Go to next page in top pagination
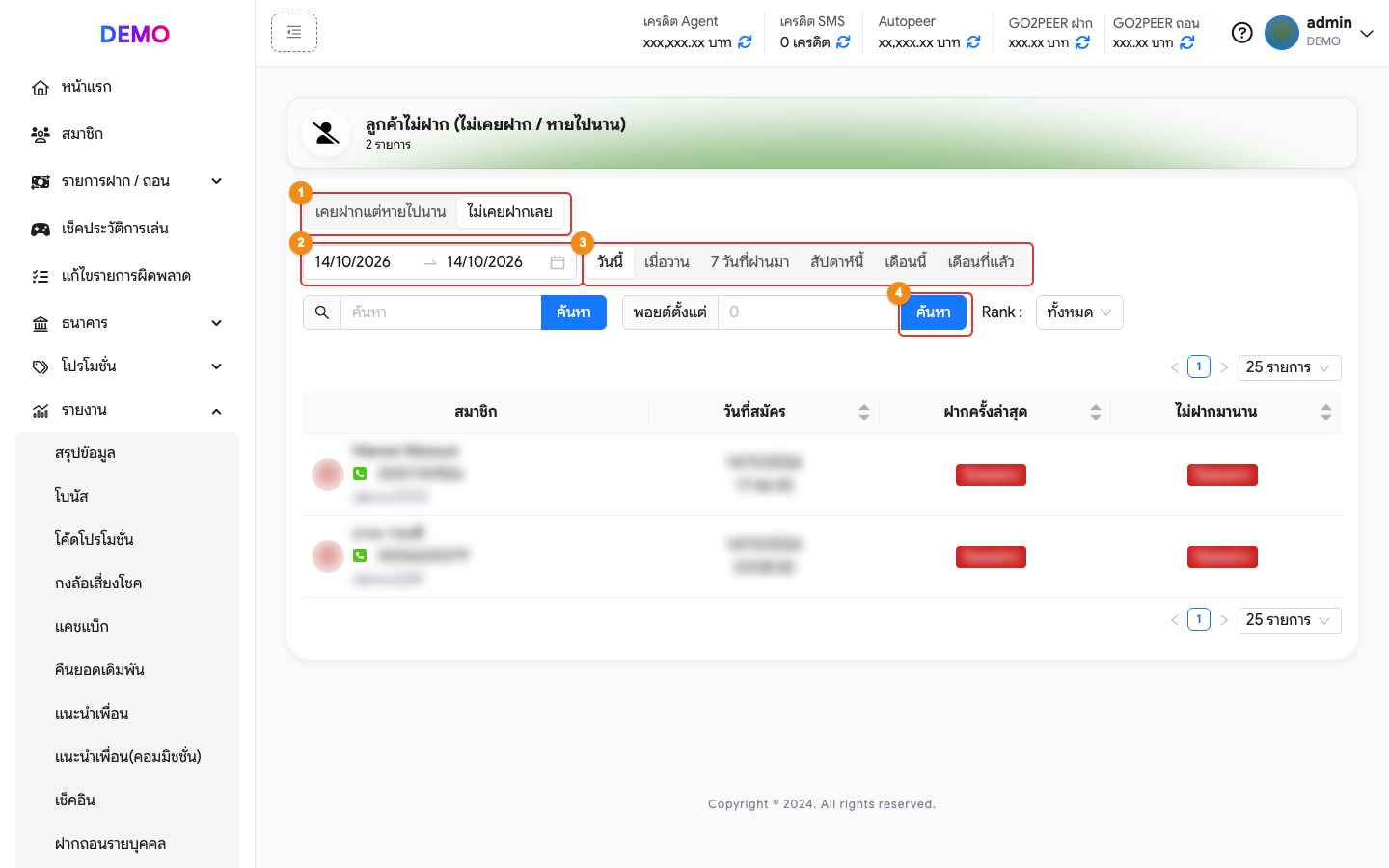Image resolution: width=1389 pixels, height=868 pixels. click(1224, 367)
